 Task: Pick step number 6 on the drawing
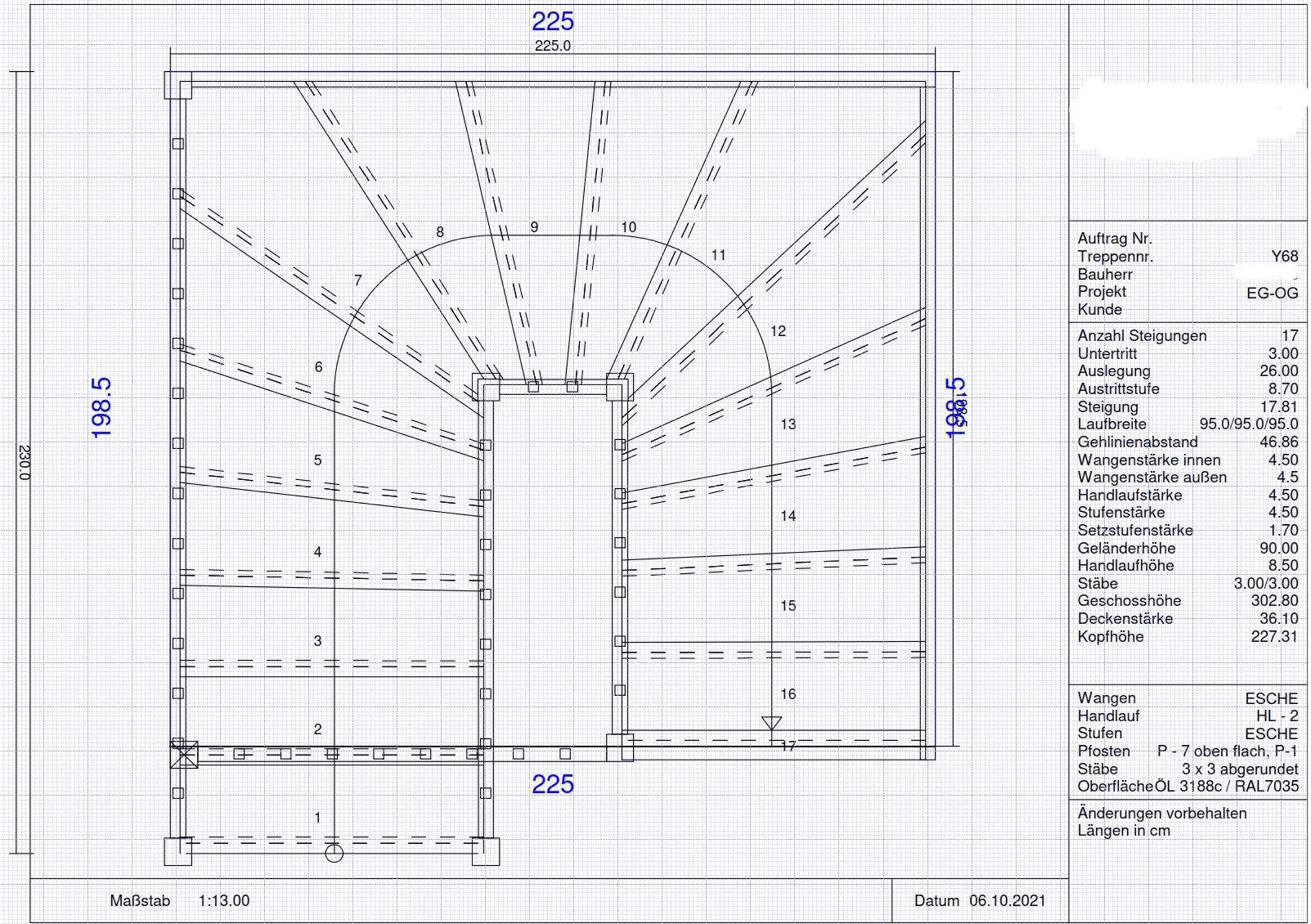point(318,367)
